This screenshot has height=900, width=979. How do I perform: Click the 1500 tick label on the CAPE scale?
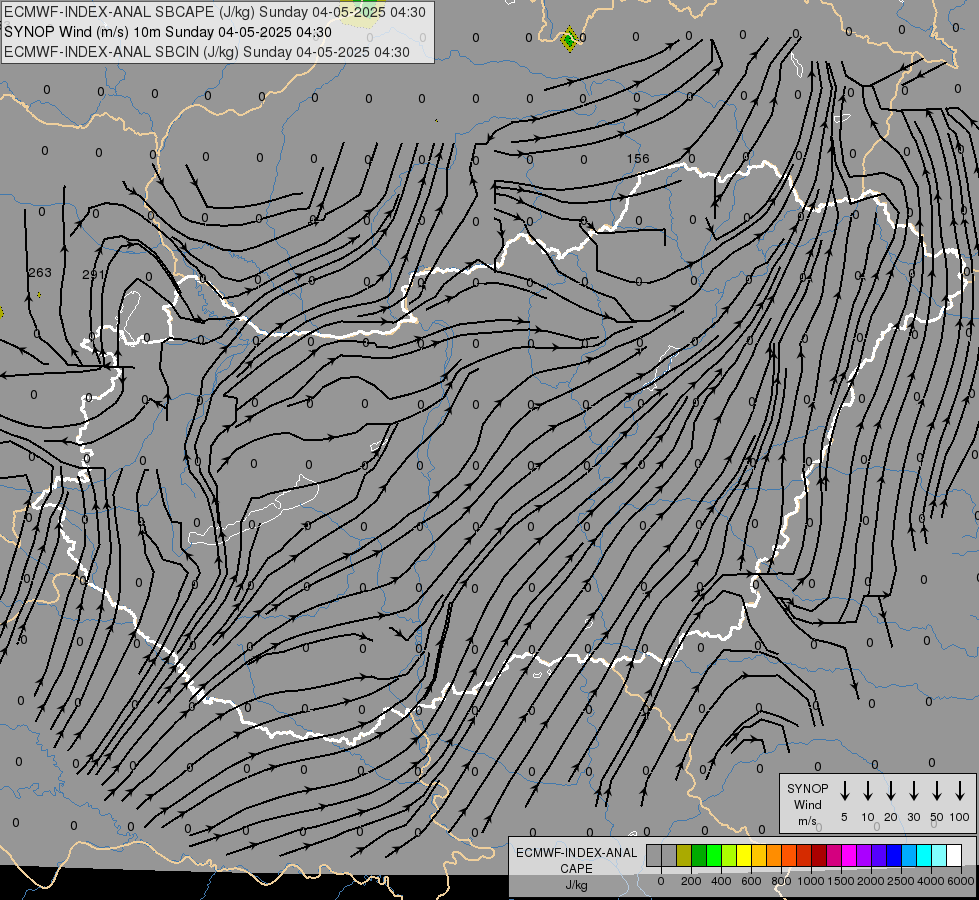(841, 881)
